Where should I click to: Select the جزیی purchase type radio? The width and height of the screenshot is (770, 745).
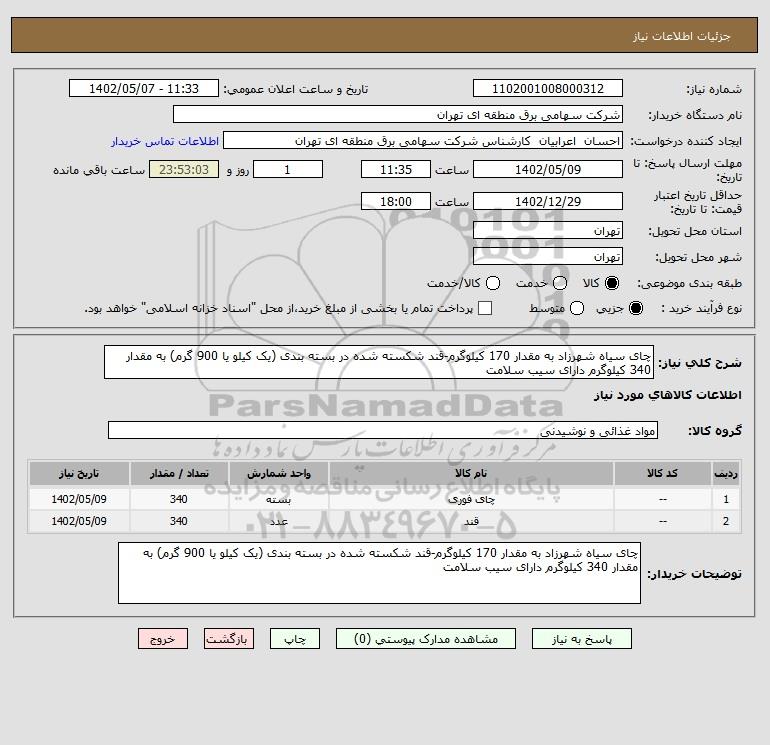pos(635,308)
